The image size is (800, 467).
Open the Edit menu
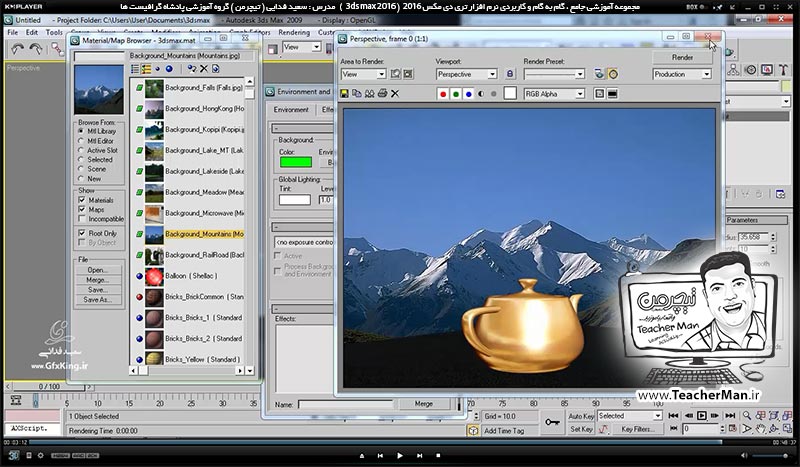[32, 32]
